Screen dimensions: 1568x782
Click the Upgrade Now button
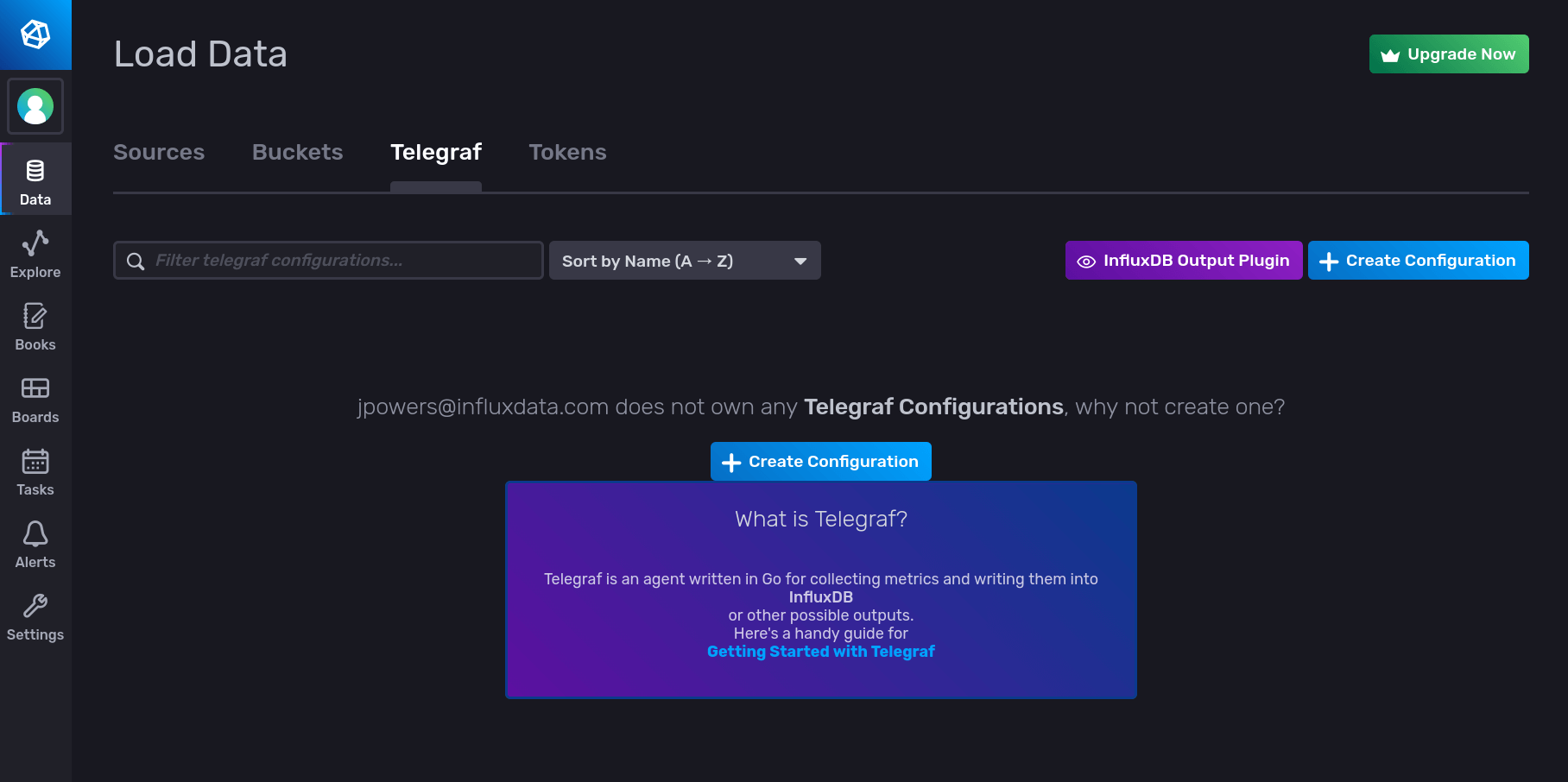tap(1448, 54)
